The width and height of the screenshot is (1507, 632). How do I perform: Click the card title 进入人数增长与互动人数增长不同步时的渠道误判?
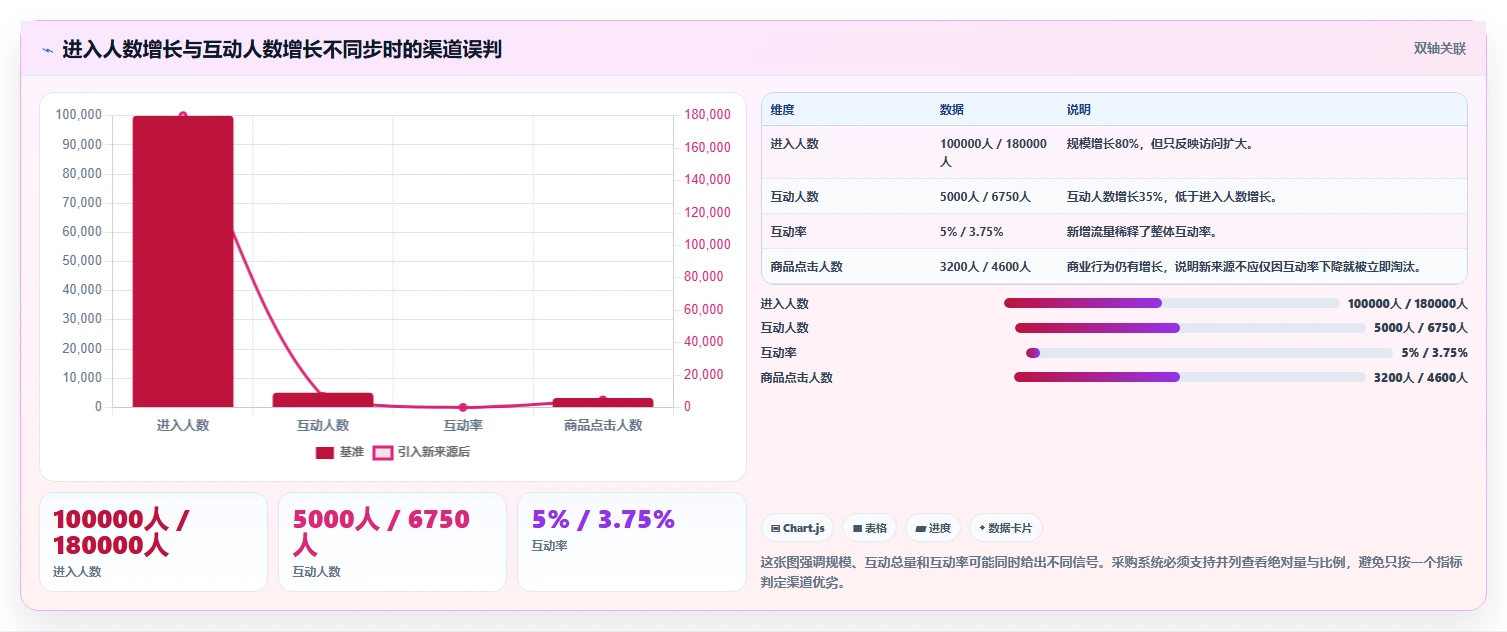tap(282, 49)
